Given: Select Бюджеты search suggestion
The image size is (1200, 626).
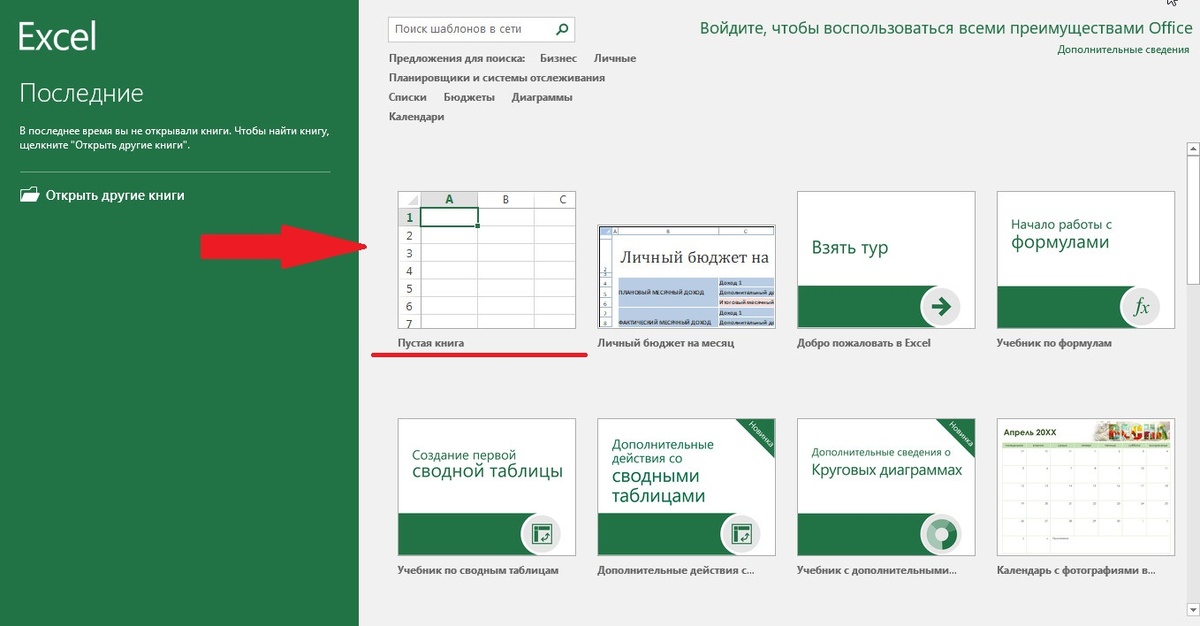Looking at the screenshot, I should [469, 97].
